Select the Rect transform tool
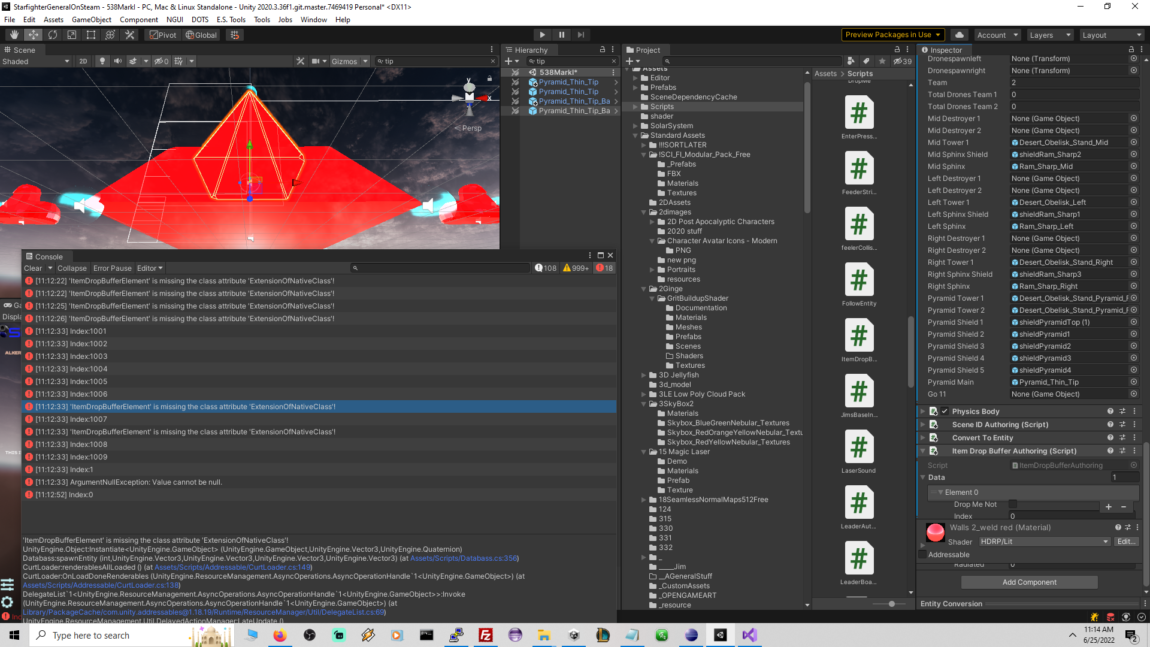Image resolution: width=1150 pixels, height=647 pixels. pos(91,35)
